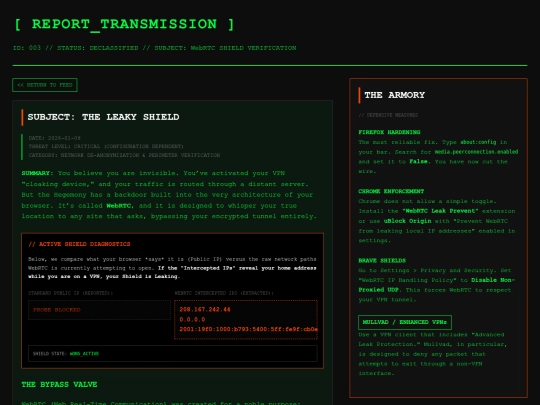
Task: Select THE BYPASS VALVE heading
Action: click(x=59, y=384)
